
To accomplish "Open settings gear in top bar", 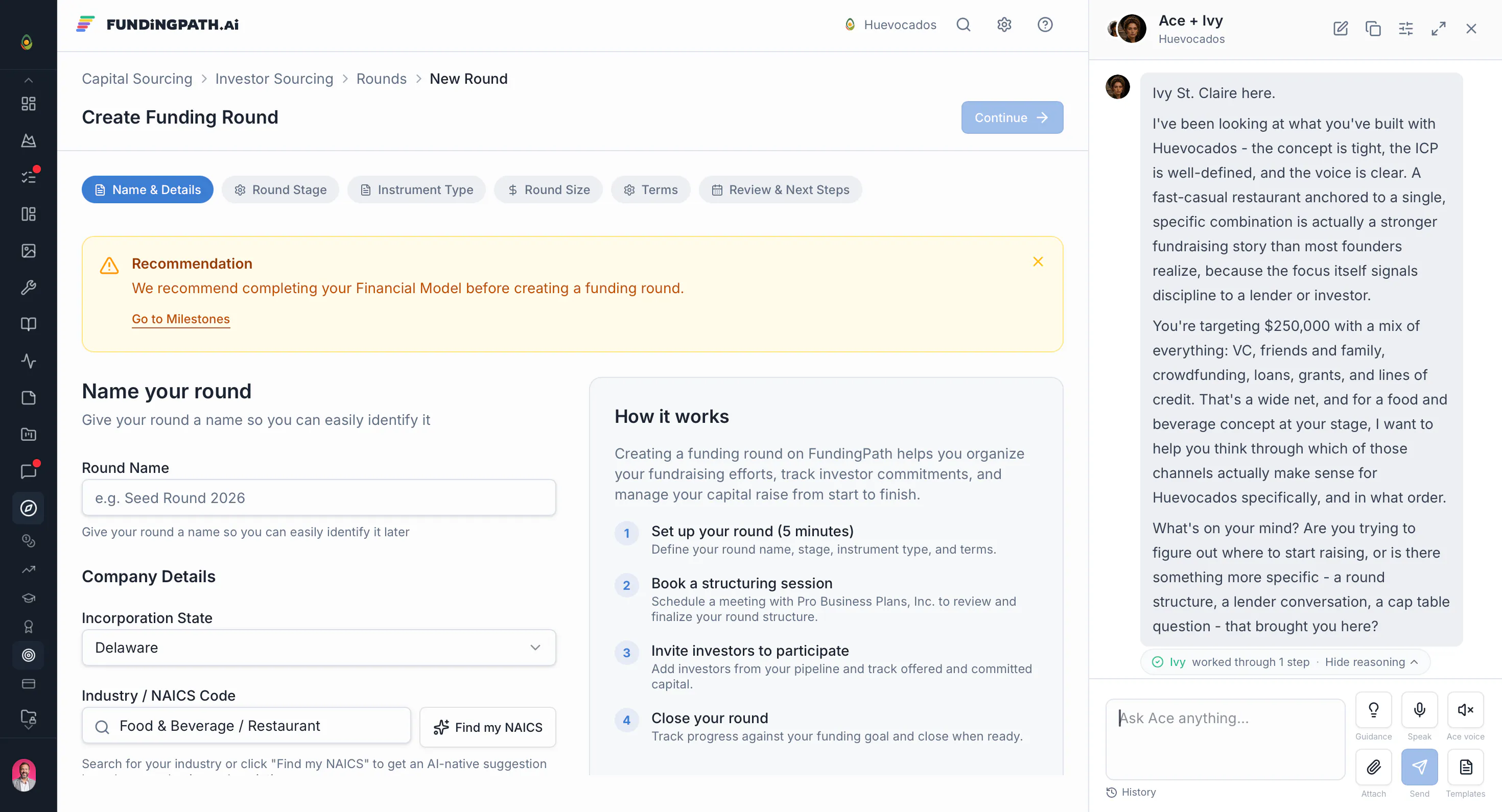I will pos(1004,25).
